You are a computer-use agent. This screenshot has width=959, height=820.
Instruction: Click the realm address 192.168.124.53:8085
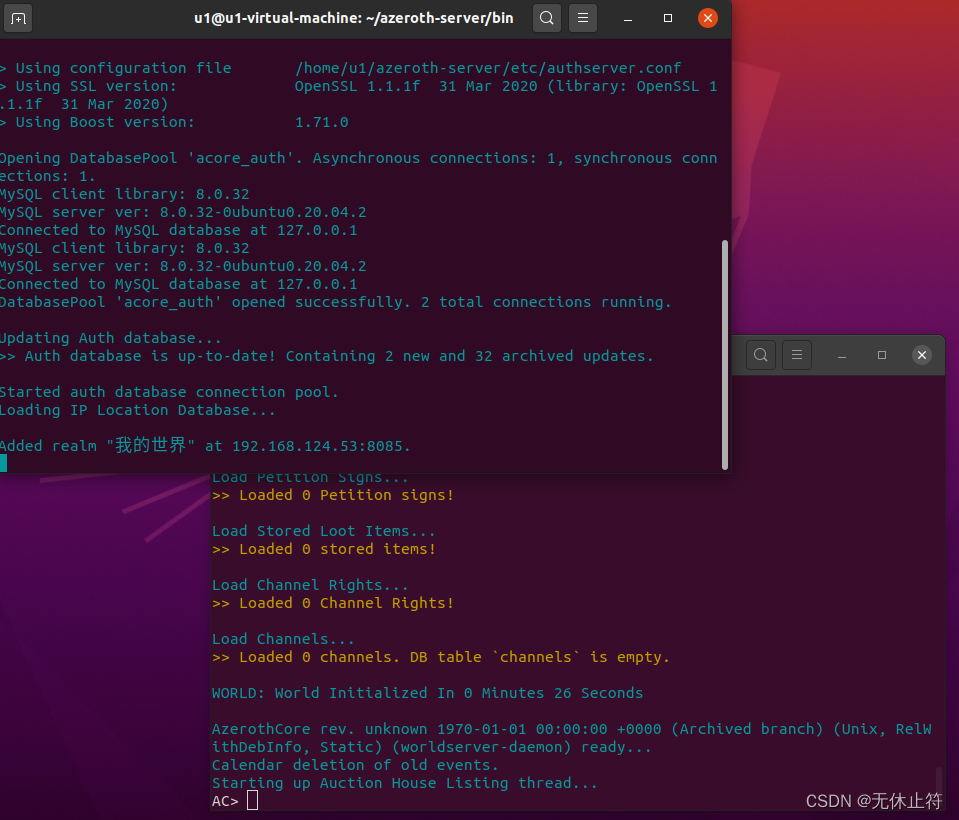(x=318, y=446)
